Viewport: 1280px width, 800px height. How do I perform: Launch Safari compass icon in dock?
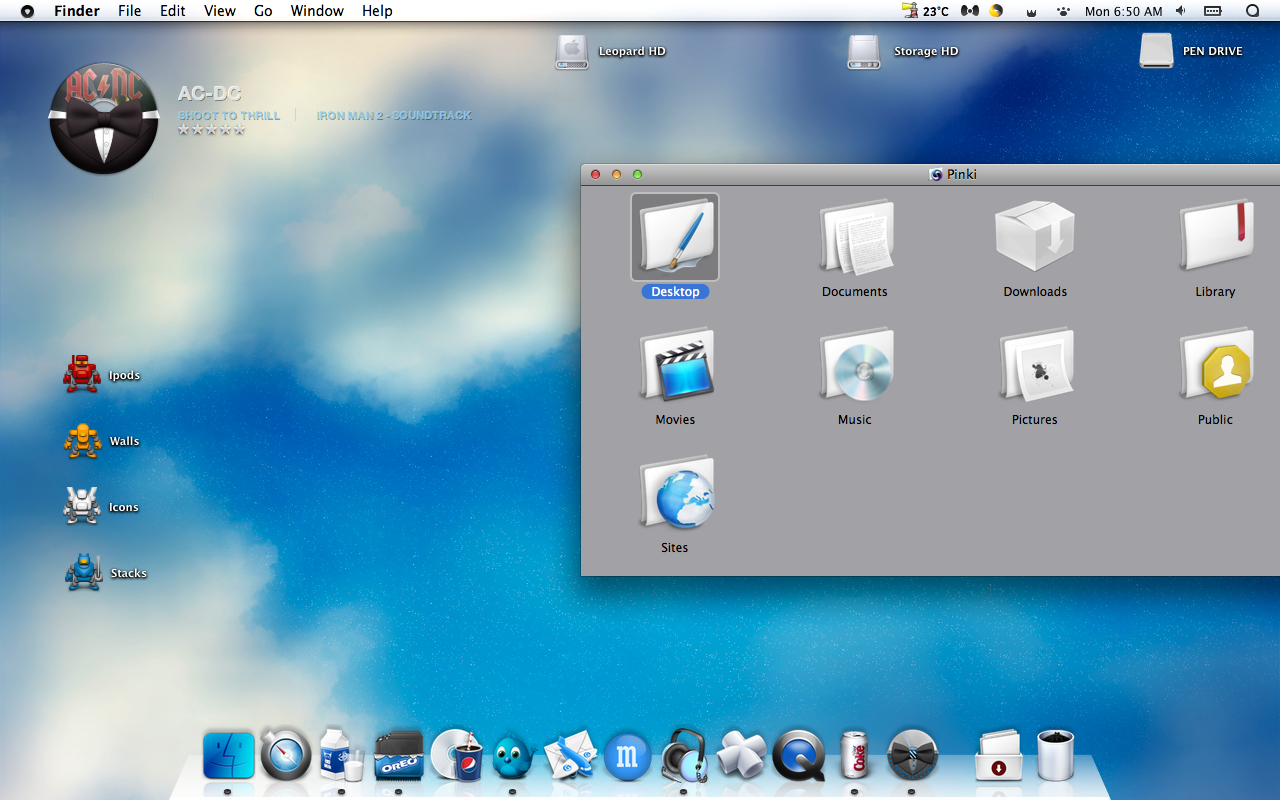pyautogui.click(x=285, y=755)
